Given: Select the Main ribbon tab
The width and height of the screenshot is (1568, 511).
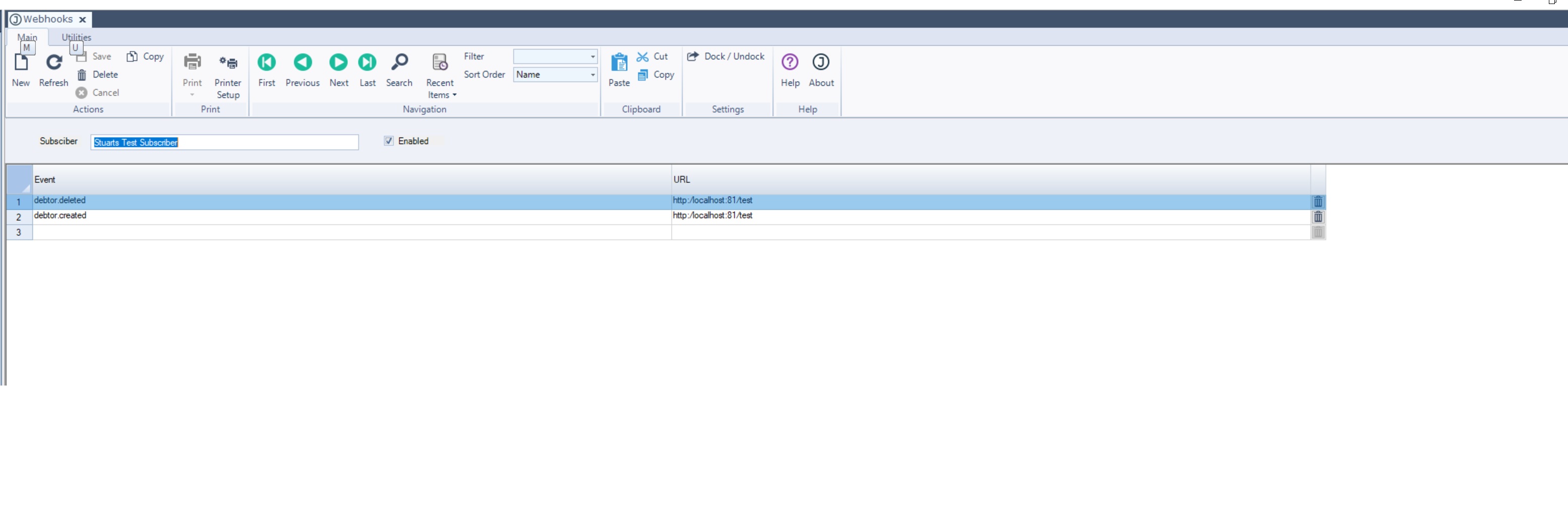Looking at the screenshot, I should pyautogui.click(x=27, y=37).
